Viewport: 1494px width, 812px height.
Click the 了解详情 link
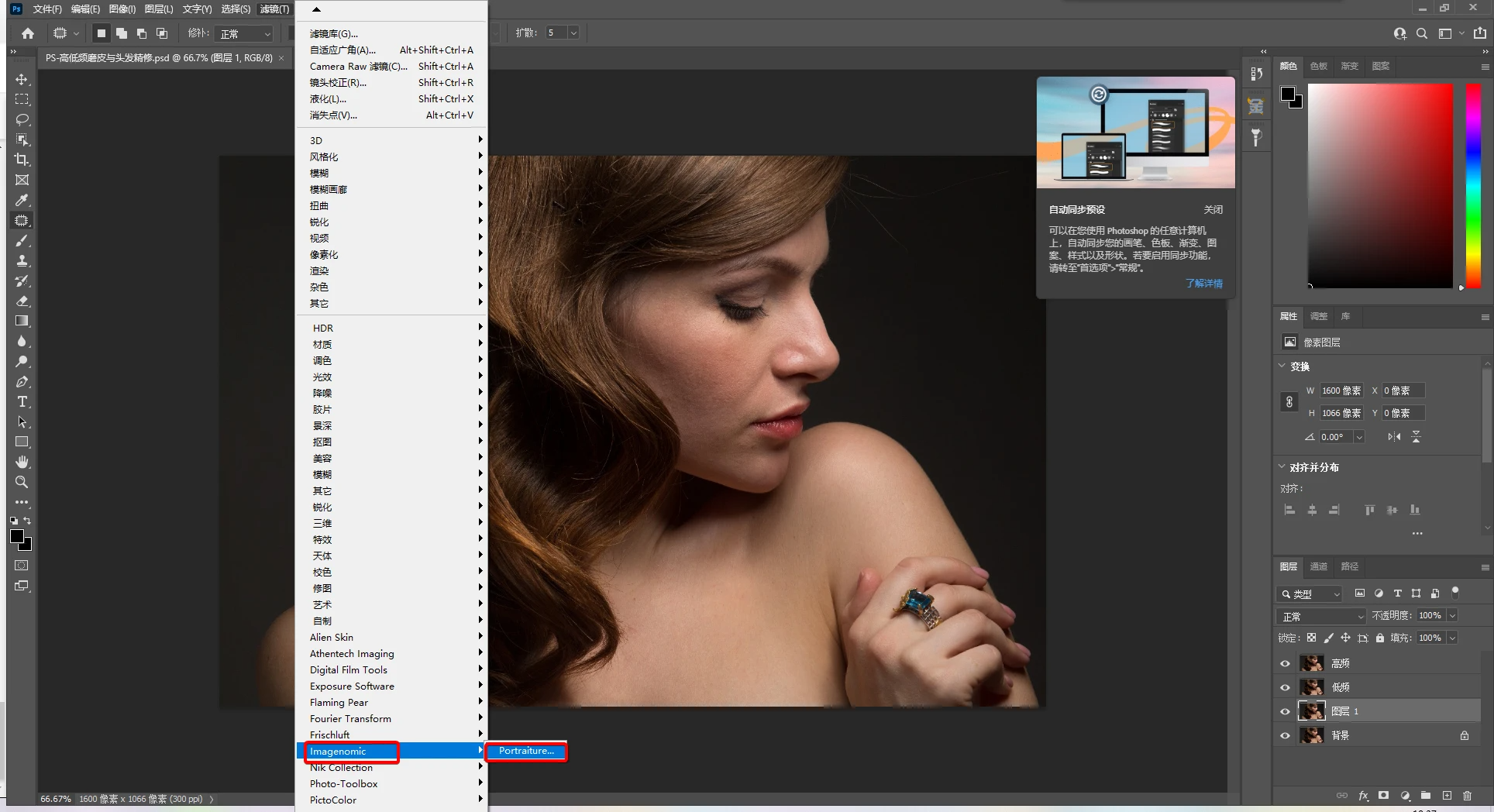[1203, 284]
